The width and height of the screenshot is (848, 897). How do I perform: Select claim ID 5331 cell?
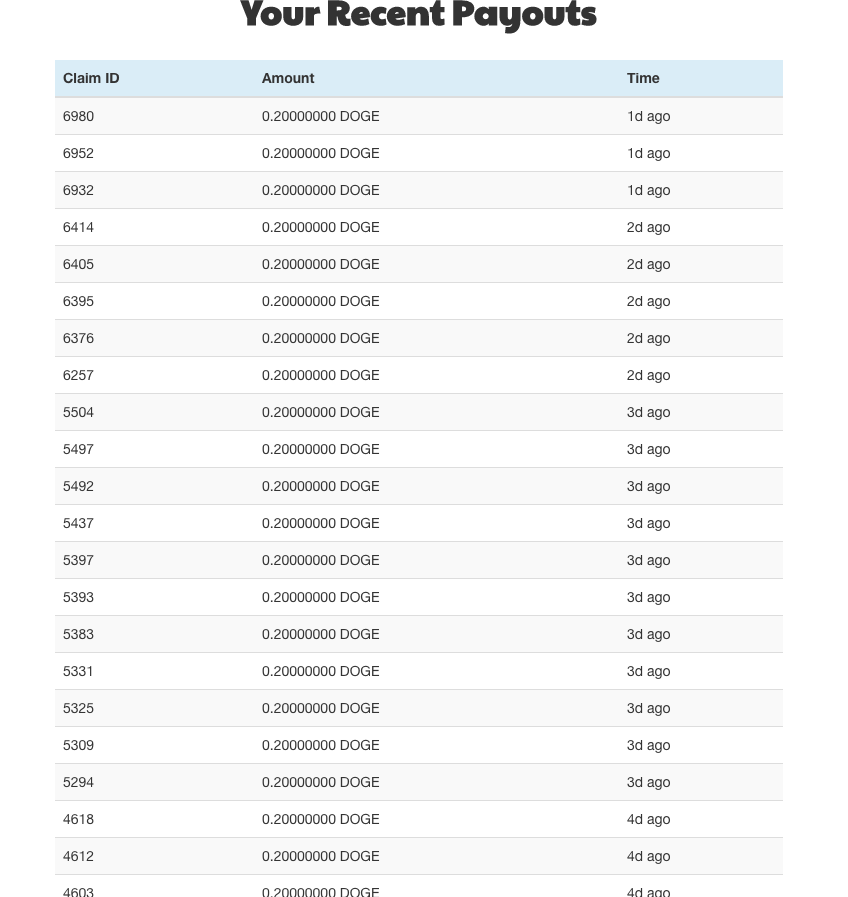pos(79,671)
